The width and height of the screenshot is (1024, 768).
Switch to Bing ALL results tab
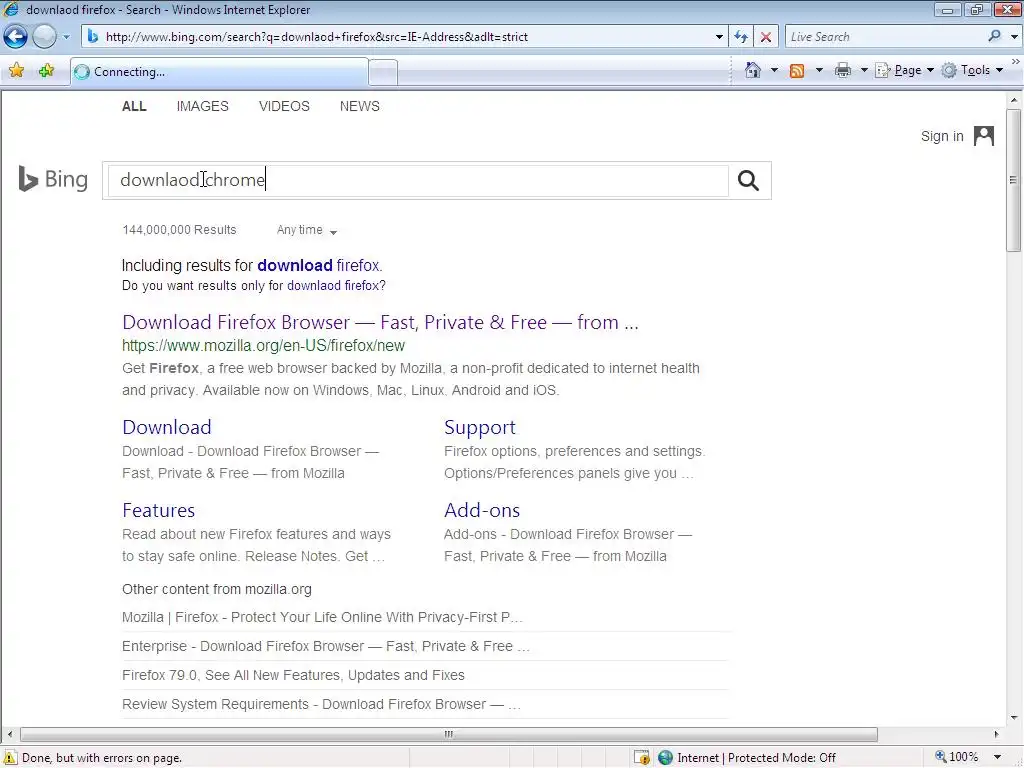tap(134, 106)
